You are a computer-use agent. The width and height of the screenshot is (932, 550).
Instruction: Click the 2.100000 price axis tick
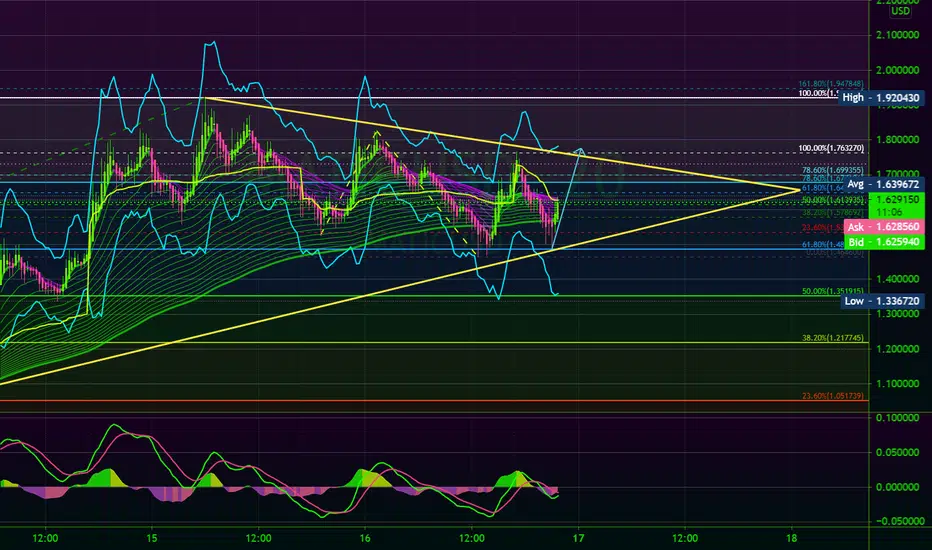[898, 35]
